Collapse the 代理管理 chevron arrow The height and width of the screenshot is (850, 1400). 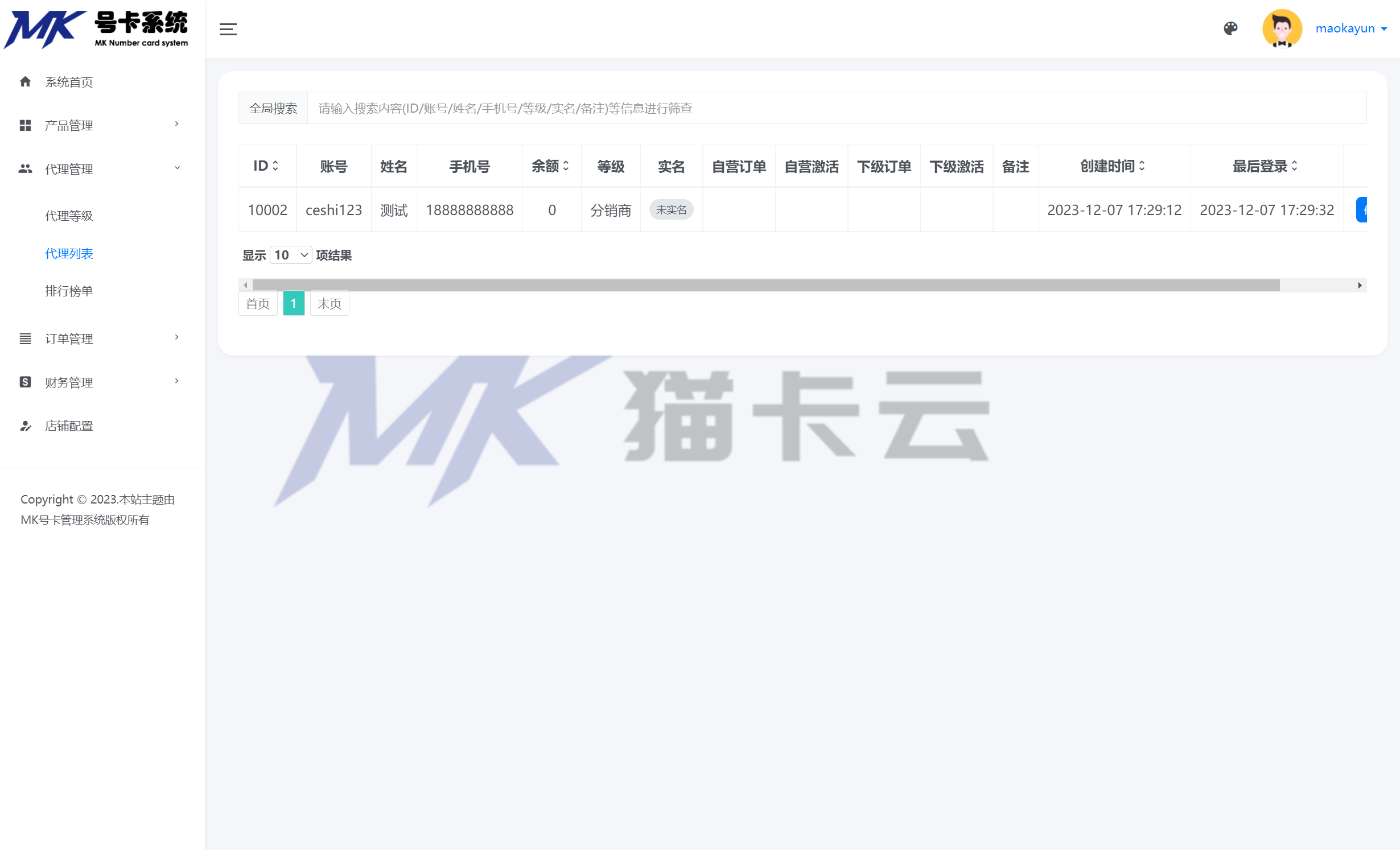coord(177,168)
